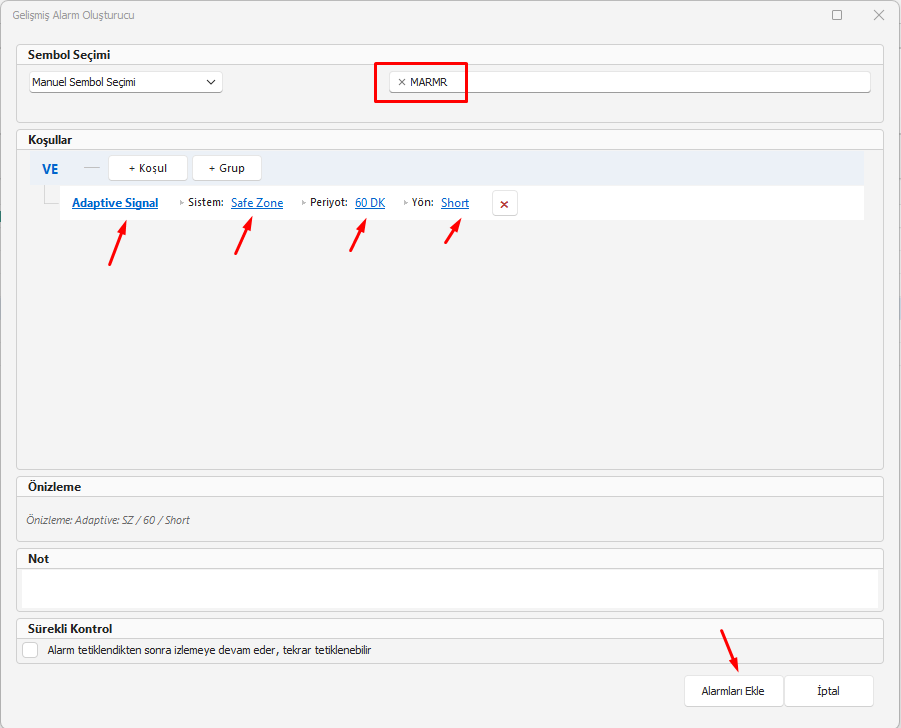Select the preview text 'Önizleme: Adaptive: SZ / 60 / Short'
The height and width of the screenshot is (728, 901).
108,520
